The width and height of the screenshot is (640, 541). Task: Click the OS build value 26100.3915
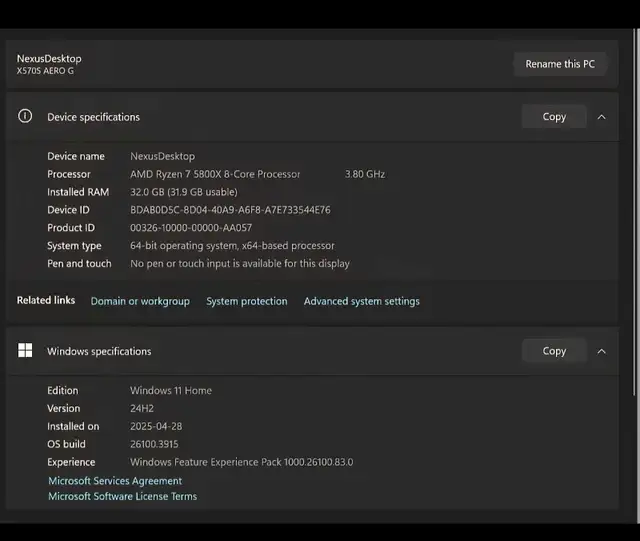(x=154, y=444)
